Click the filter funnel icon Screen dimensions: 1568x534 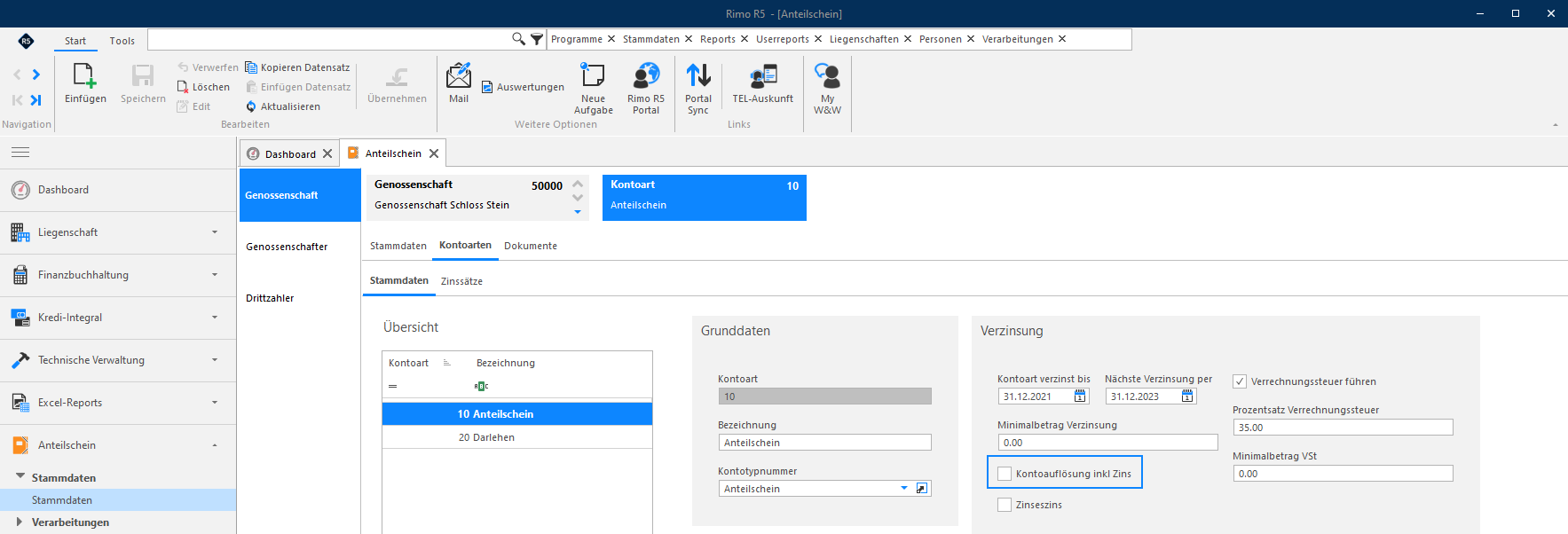tap(537, 39)
